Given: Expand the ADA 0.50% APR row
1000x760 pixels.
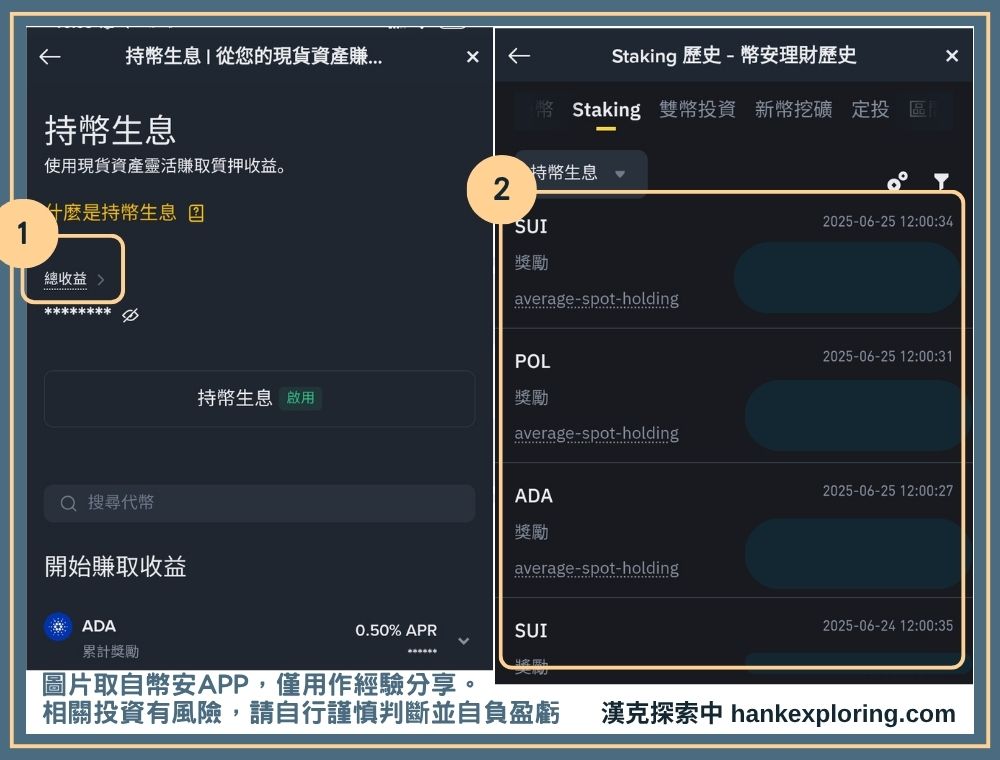Looking at the screenshot, I should pos(464,640).
